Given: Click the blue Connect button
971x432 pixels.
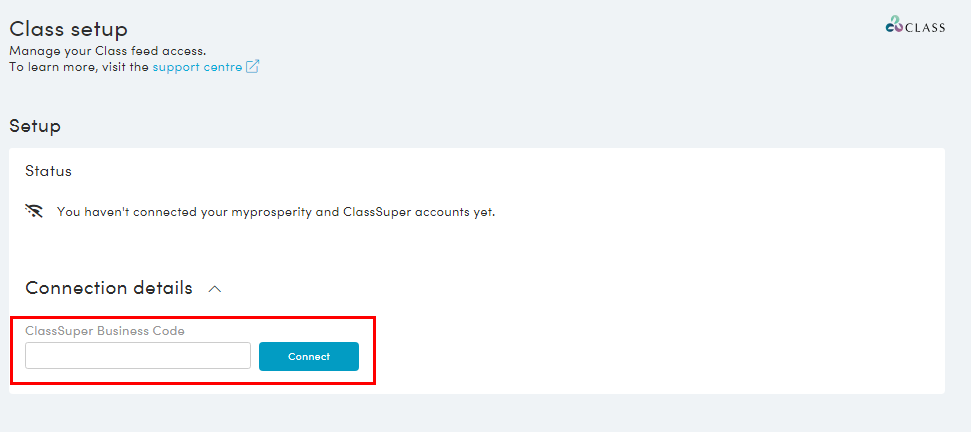Looking at the screenshot, I should tap(308, 356).
